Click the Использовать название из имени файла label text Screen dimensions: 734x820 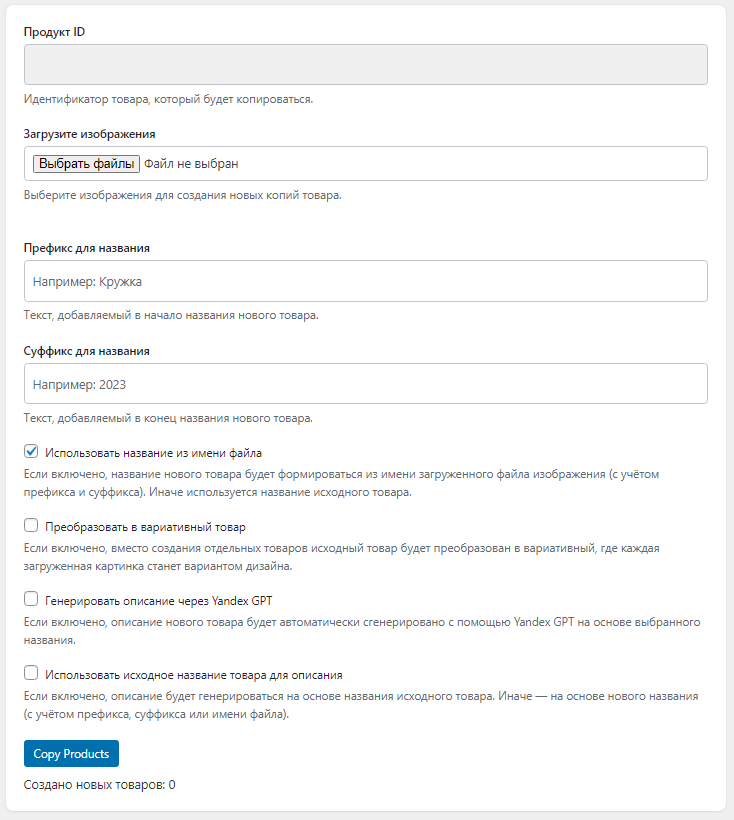click(153, 452)
